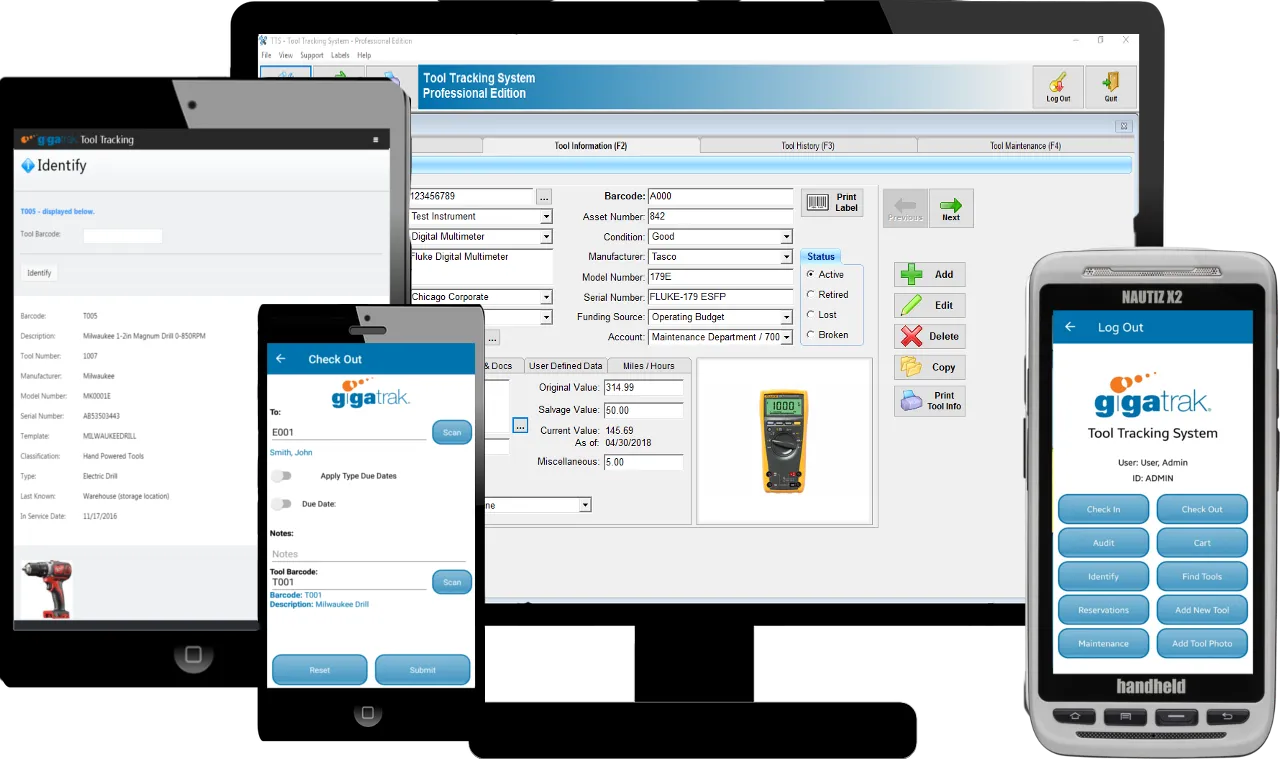Tap Check Out on the handheld
This screenshot has height=759, width=1280.
pyautogui.click(x=1202, y=509)
